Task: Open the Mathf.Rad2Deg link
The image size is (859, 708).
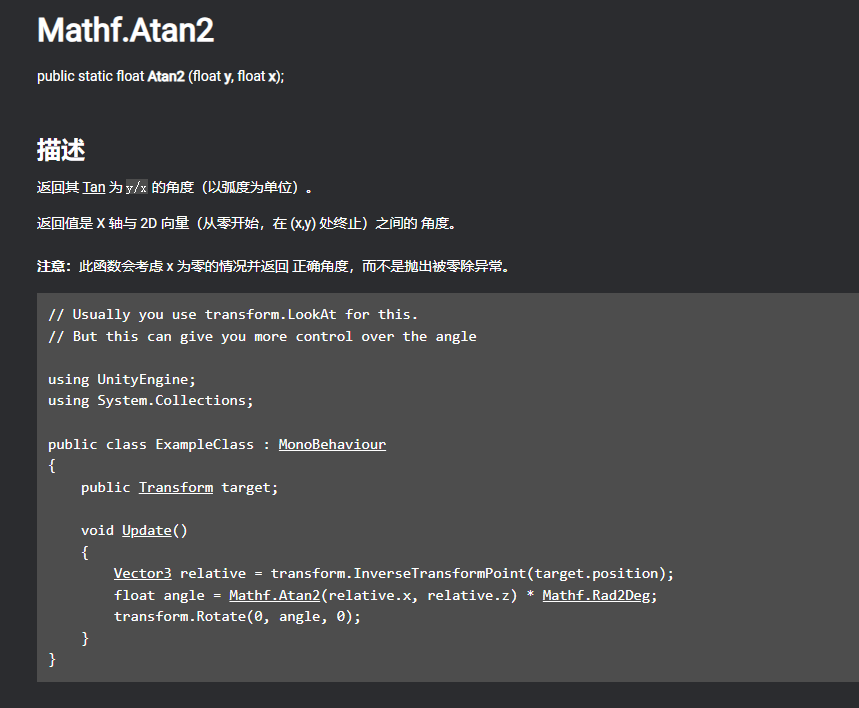Action: pos(596,595)
